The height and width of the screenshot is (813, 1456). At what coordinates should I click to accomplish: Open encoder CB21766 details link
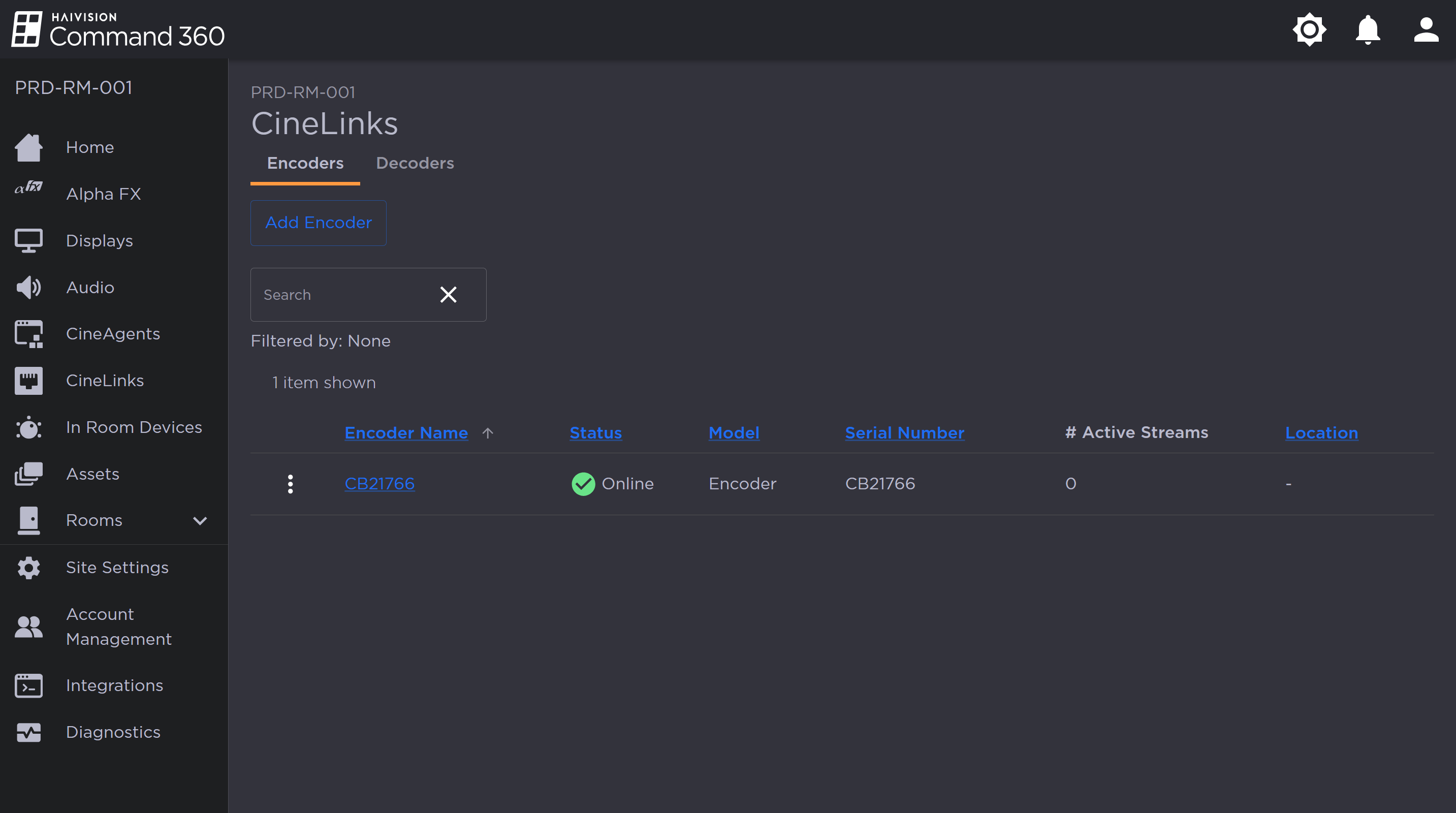(x=379, y=483)
